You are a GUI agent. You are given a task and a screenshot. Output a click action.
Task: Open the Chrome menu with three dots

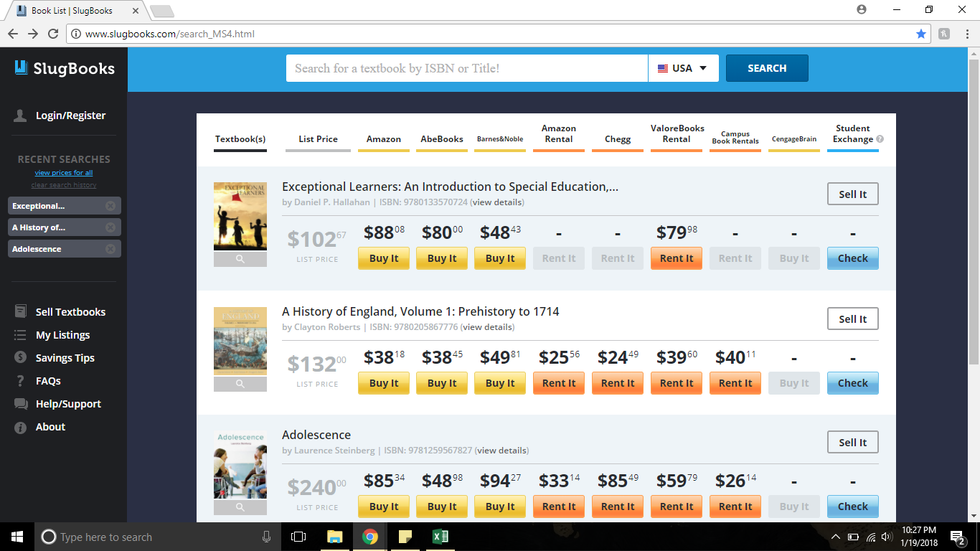966,33
